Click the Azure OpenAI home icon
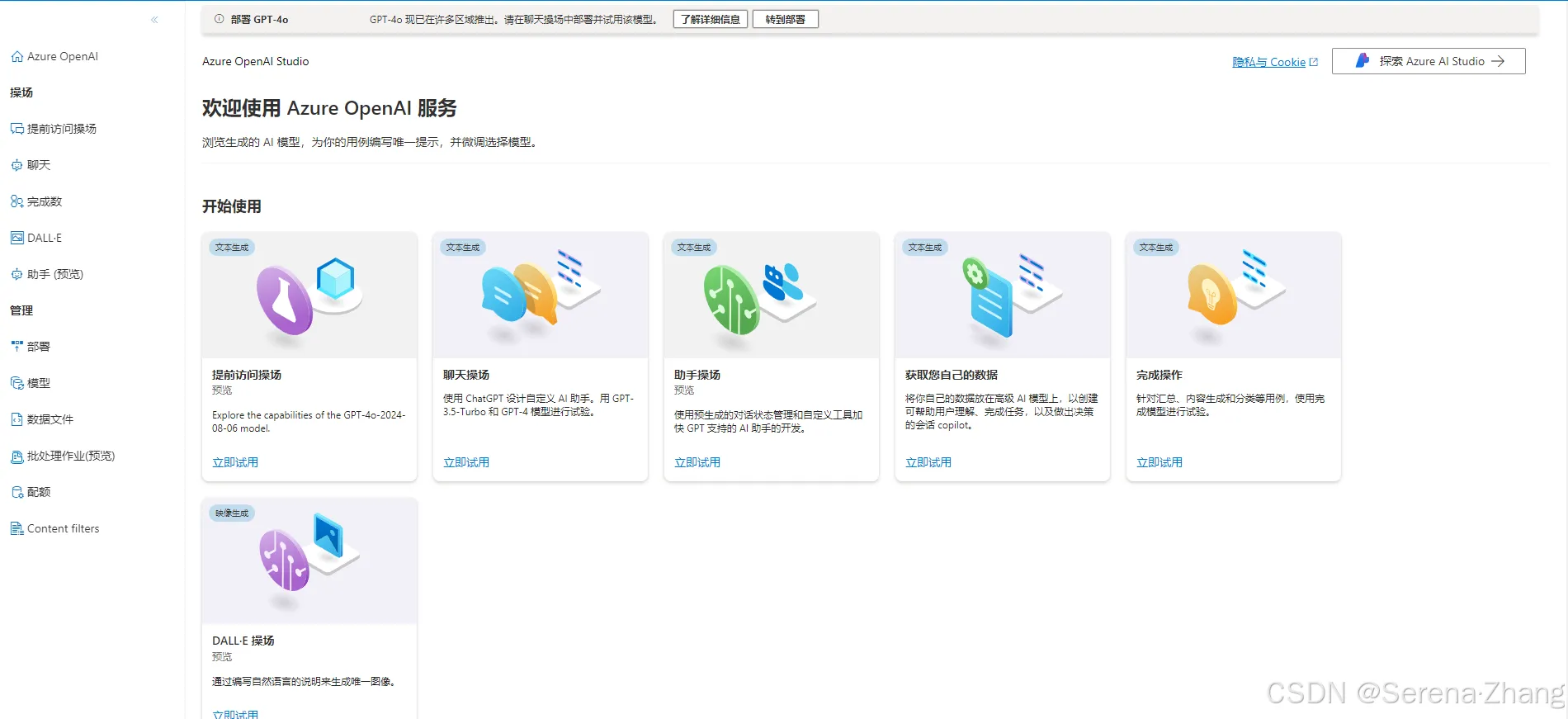 point(17,57)
